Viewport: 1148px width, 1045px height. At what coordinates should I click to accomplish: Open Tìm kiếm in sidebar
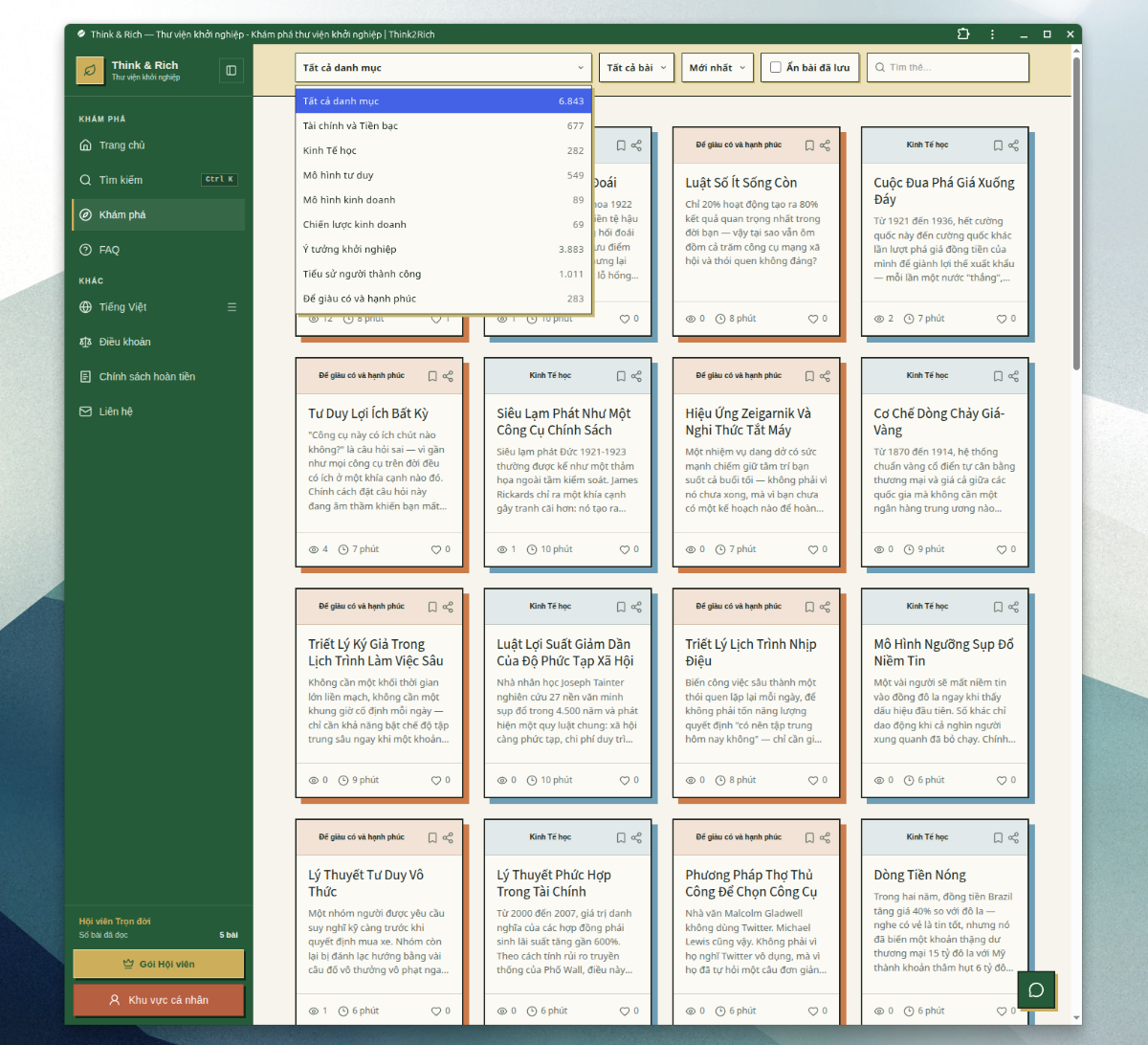pos(158,180)
